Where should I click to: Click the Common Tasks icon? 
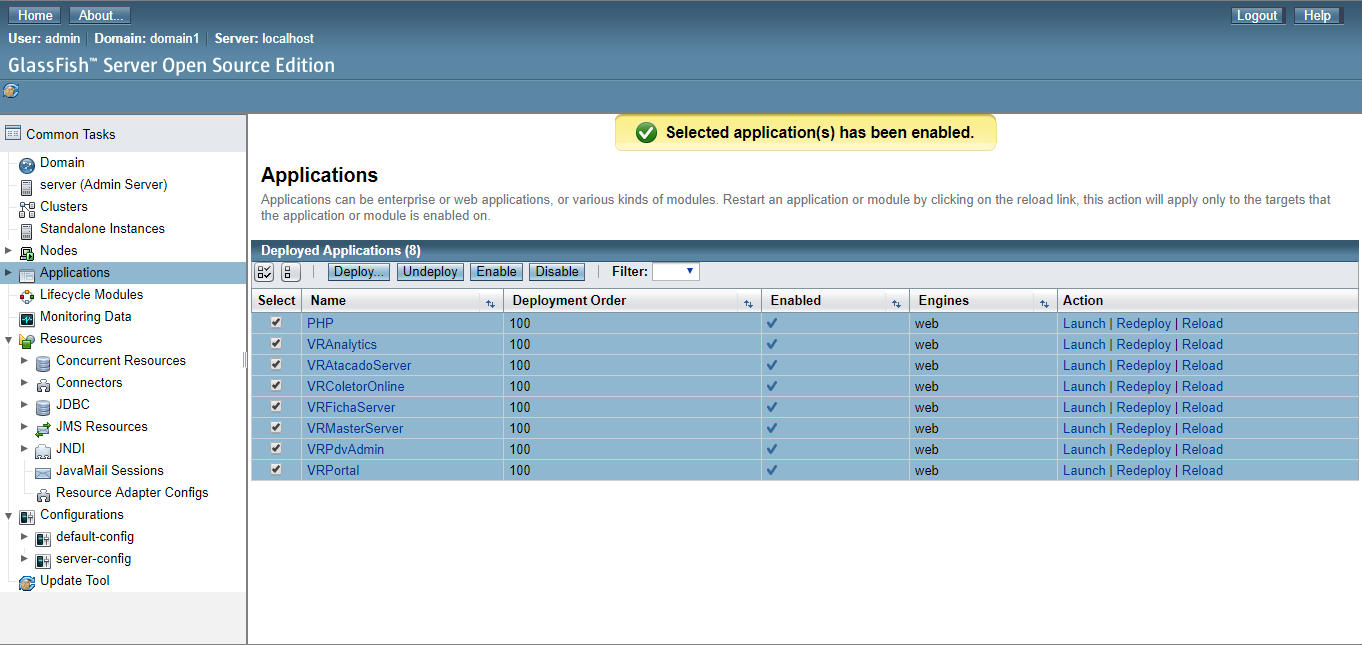pyautogui.click(x=13, y=134)
